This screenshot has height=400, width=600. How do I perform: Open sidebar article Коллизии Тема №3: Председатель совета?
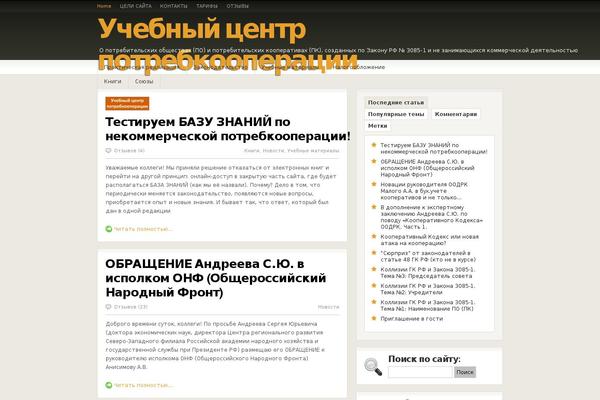[427, 273]
